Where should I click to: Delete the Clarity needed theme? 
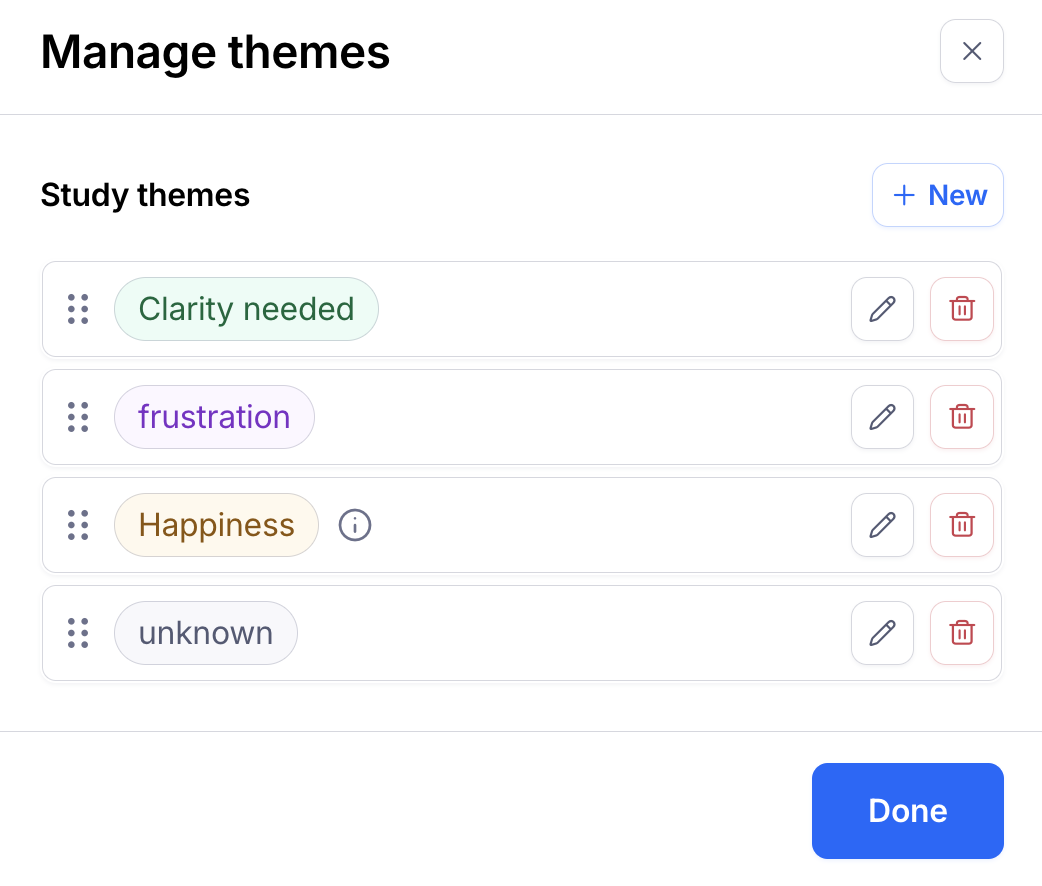coord(962,309)
